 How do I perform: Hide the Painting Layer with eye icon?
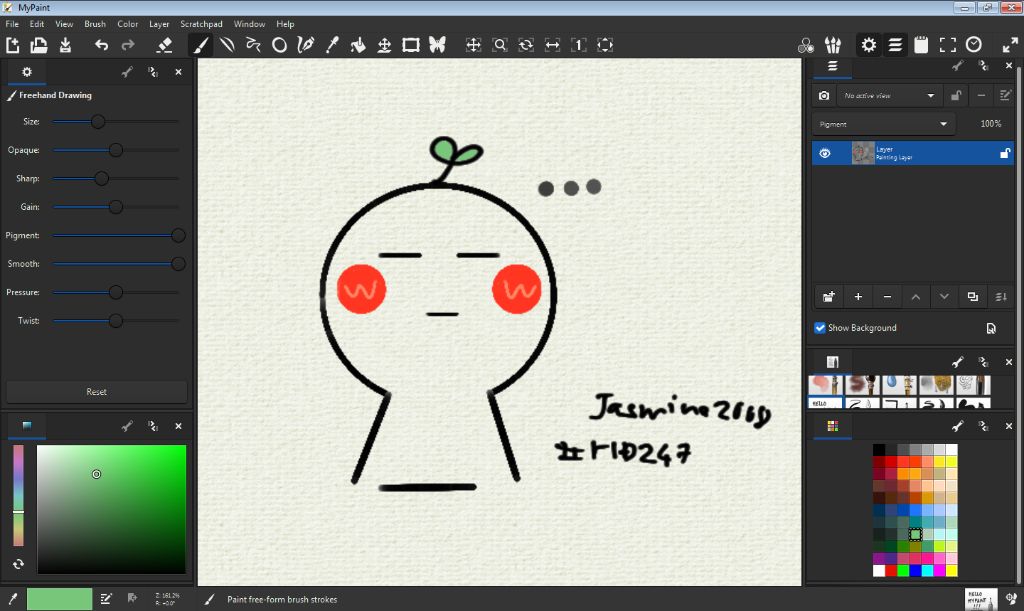coord(825,153)
